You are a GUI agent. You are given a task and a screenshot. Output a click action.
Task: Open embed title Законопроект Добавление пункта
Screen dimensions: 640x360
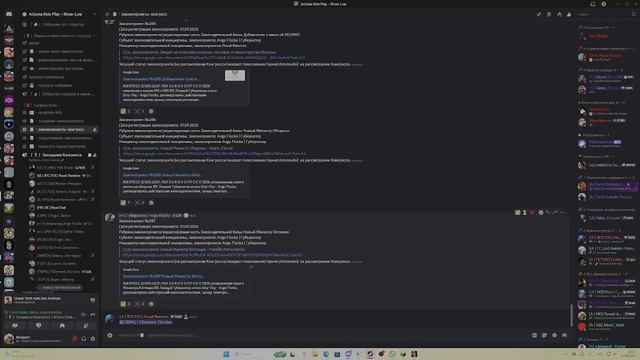pos(161,79)
